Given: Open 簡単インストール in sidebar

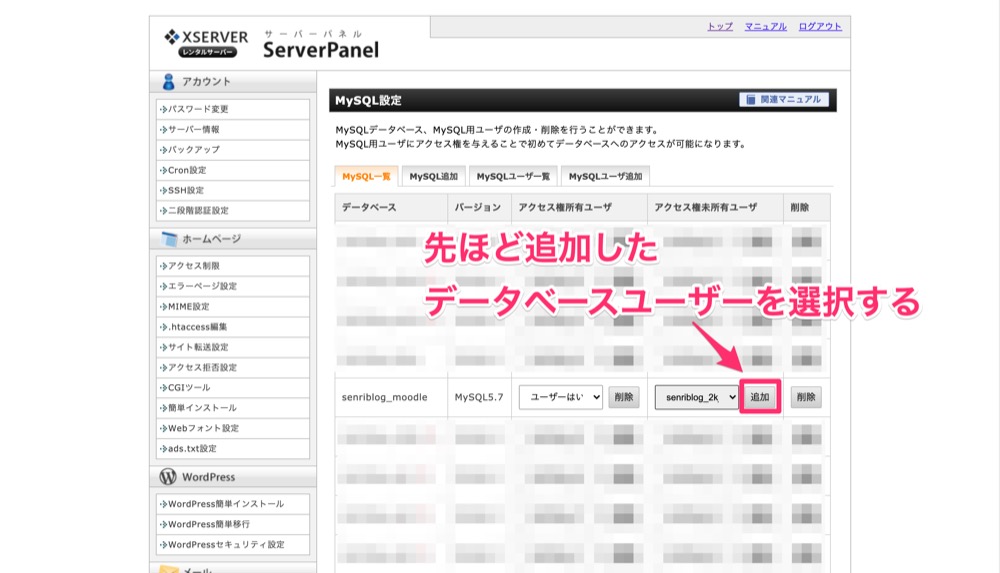Looking at the screenshot, I should coord(233,408).
